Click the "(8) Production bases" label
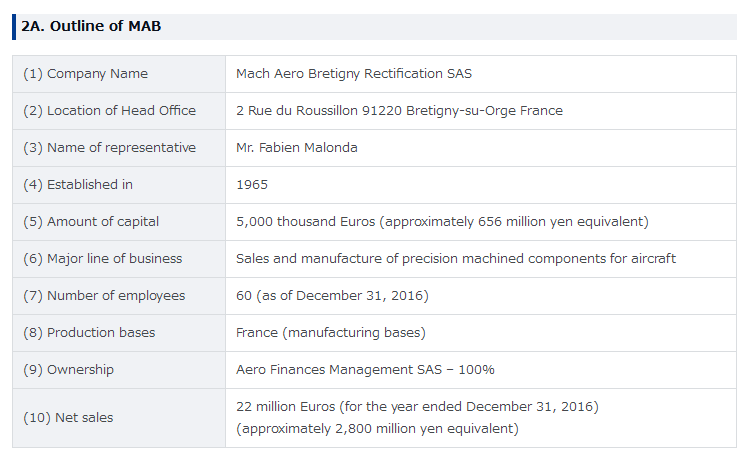The height and width of the screenshot is (458, 749). click(89, 332)
